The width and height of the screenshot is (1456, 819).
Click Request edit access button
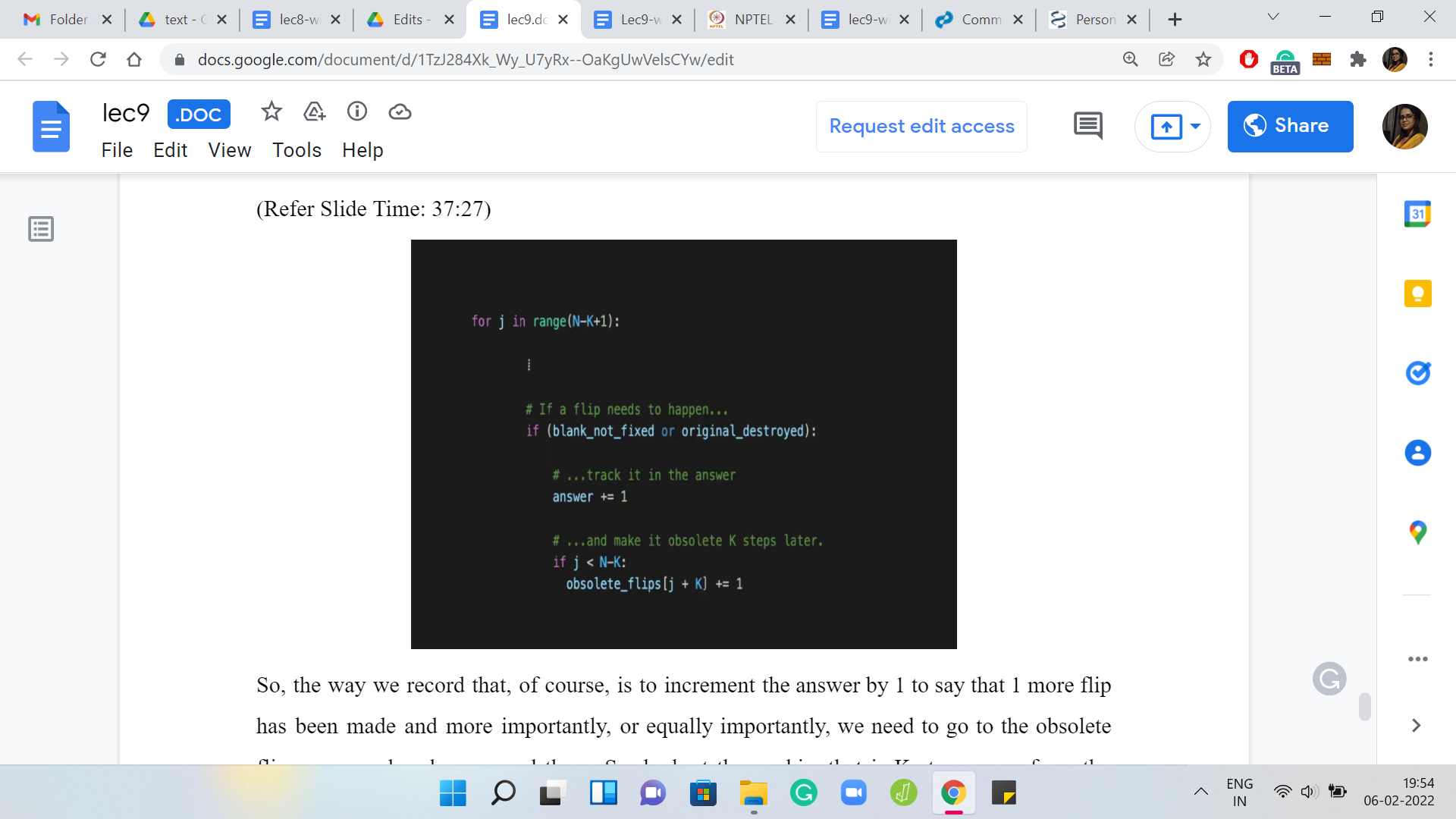tap(921, 126)
